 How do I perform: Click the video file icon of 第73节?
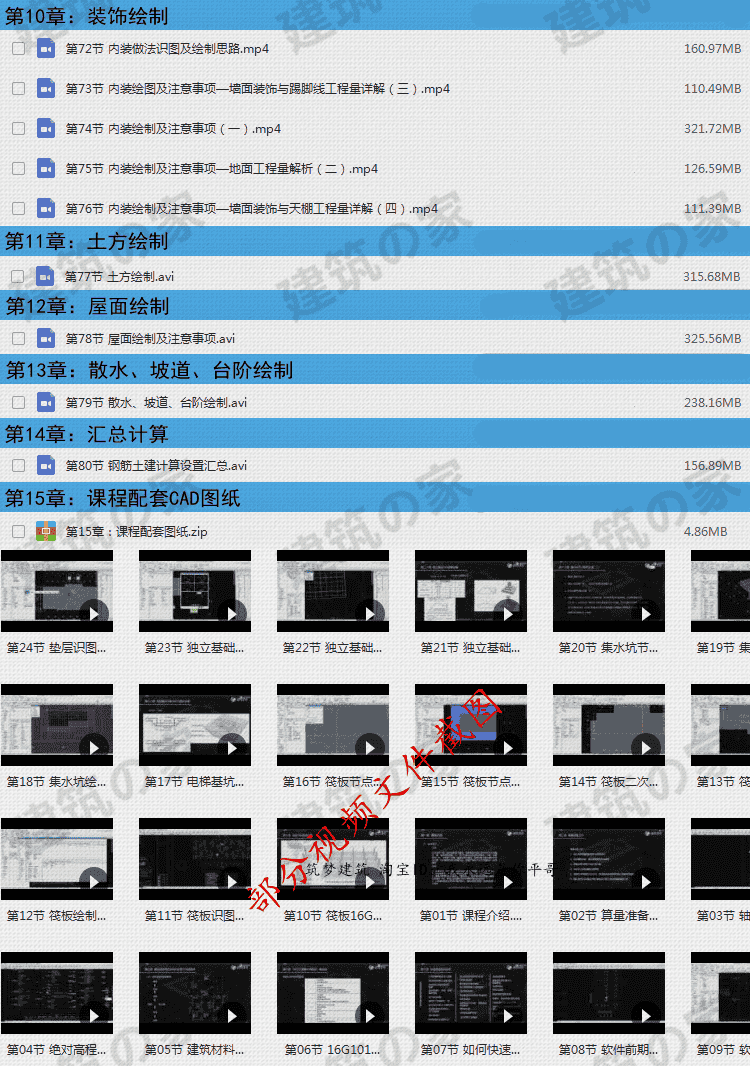46,89
